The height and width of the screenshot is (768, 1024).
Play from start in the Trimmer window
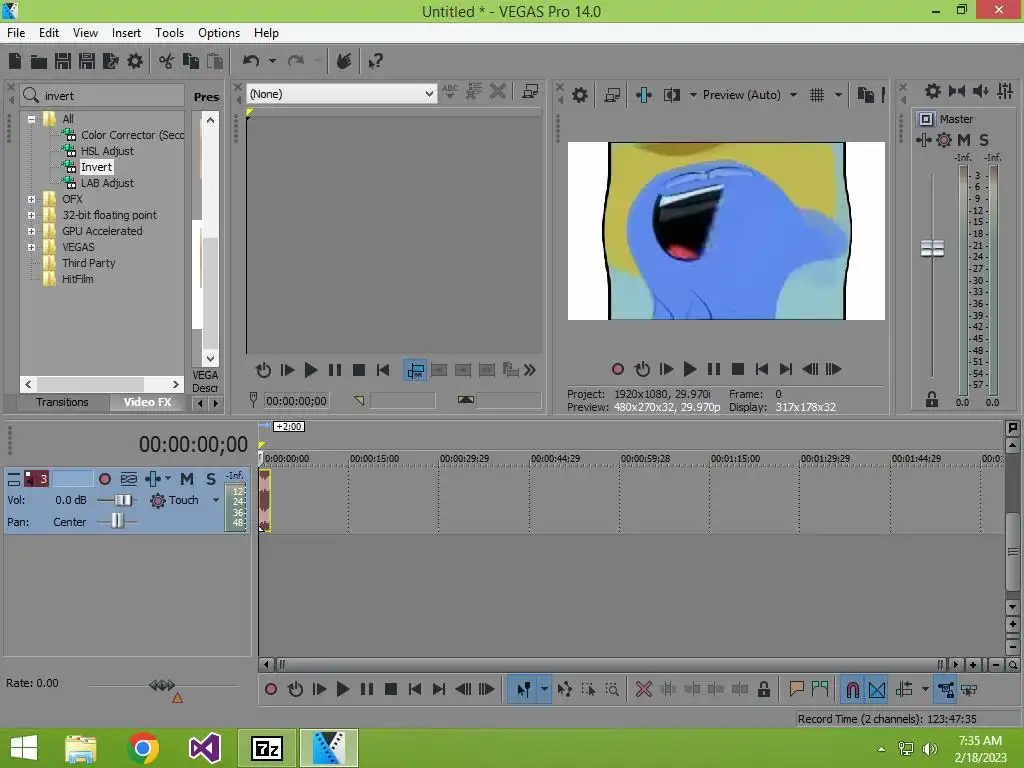click(x=287, y=370)
